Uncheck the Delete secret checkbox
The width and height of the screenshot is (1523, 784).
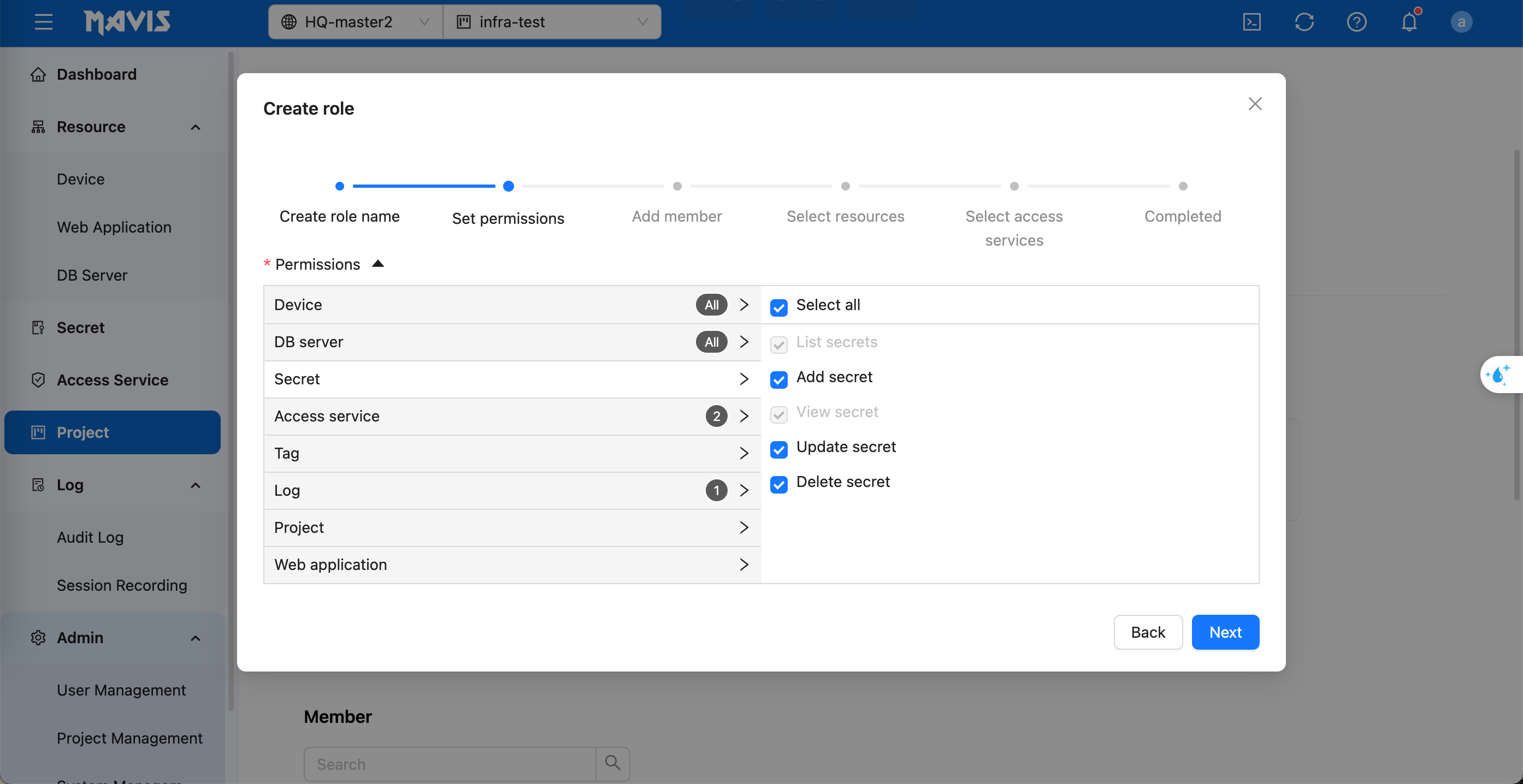(x=778, y=484)
